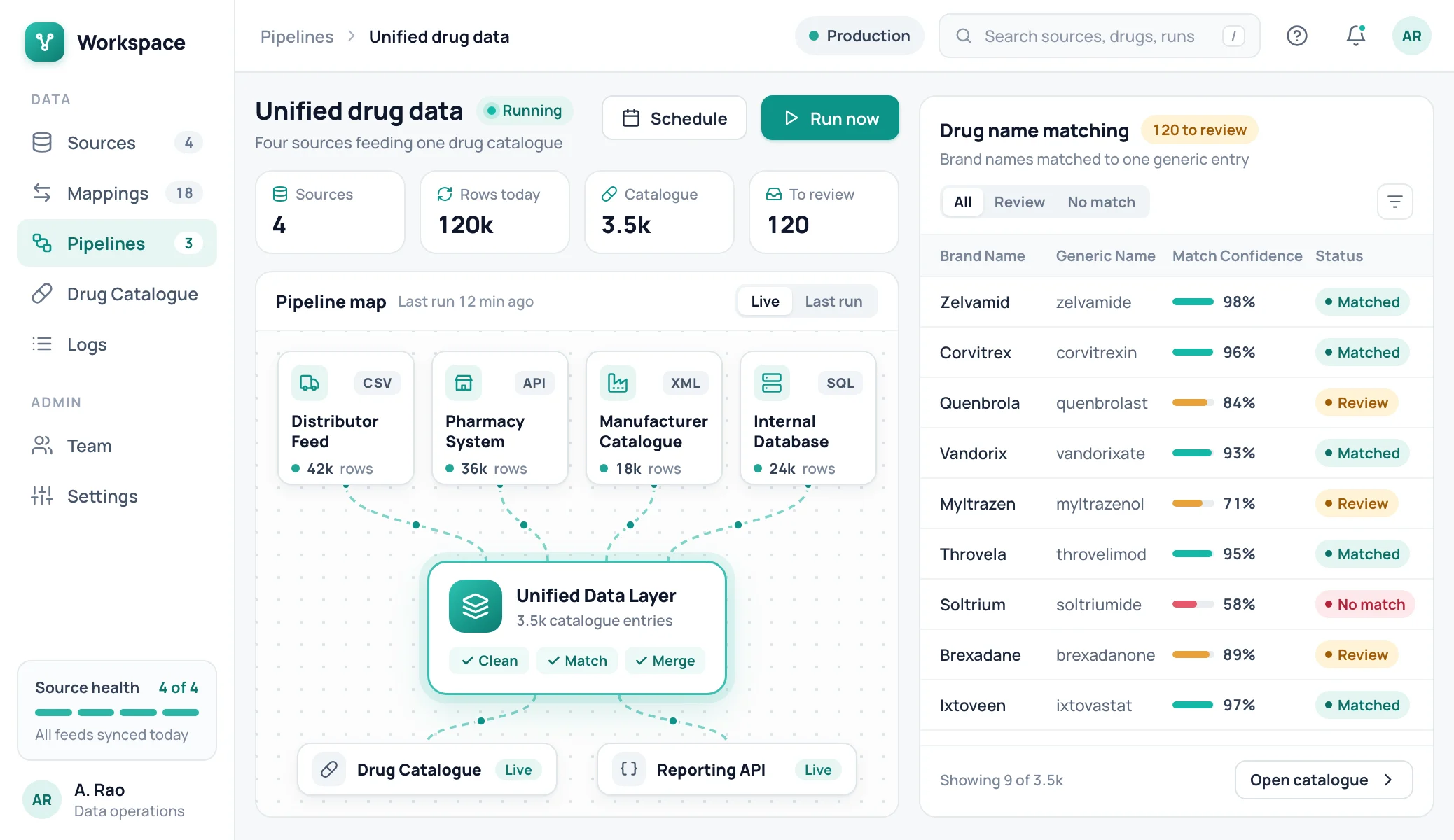Image resolution: width=1454 pixels, height=840 pixels.
Task: Click the Schedule button
Action: (x=674, y=118)
